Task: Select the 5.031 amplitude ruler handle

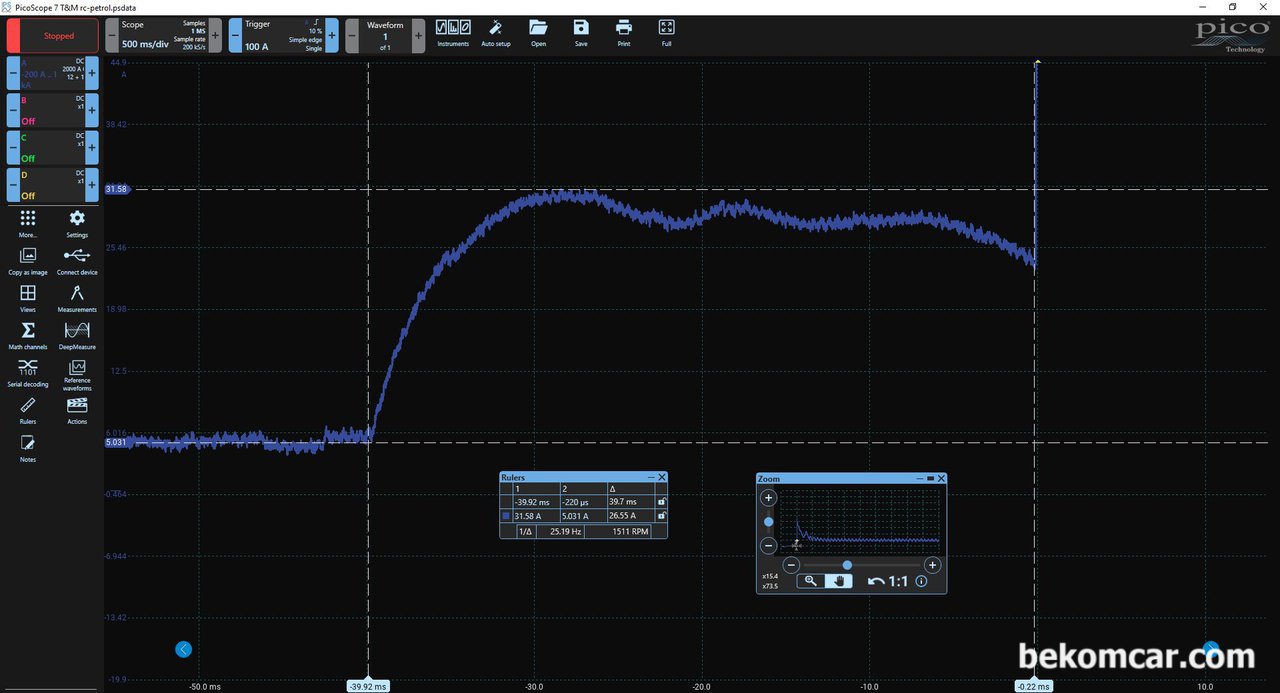Action: coord(117,442)
